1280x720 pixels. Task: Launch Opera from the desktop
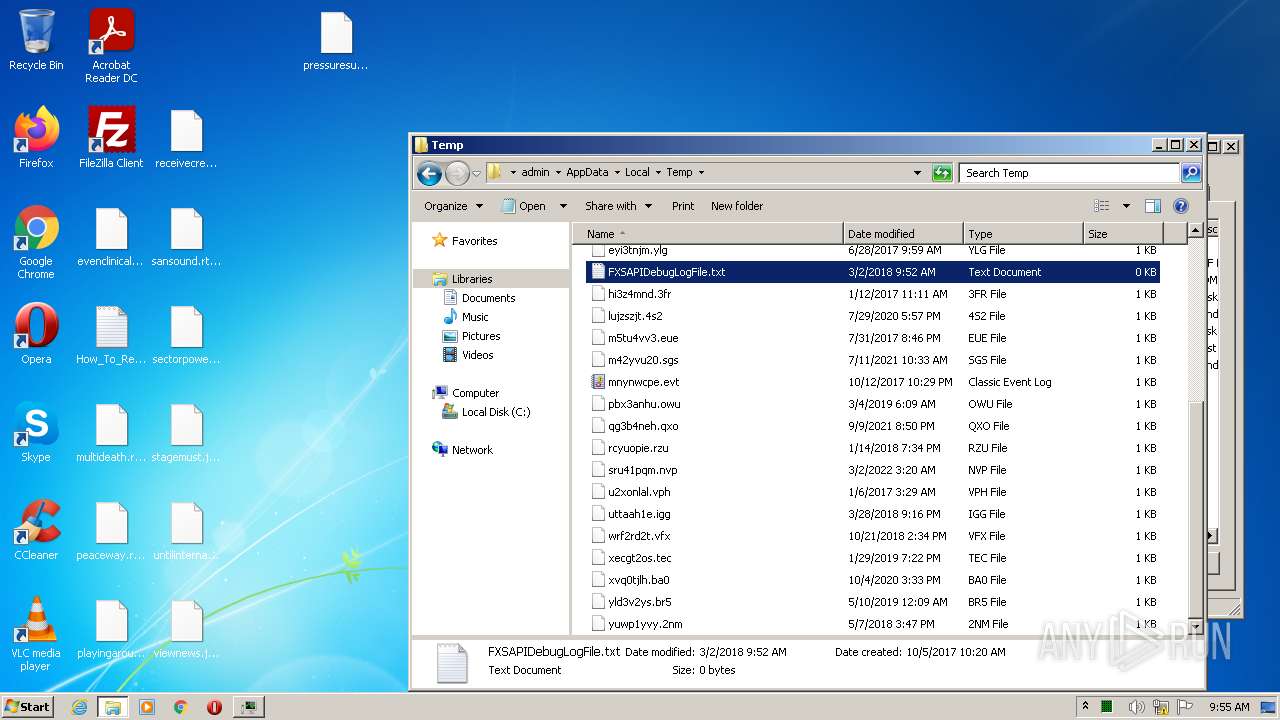point(36,334)
